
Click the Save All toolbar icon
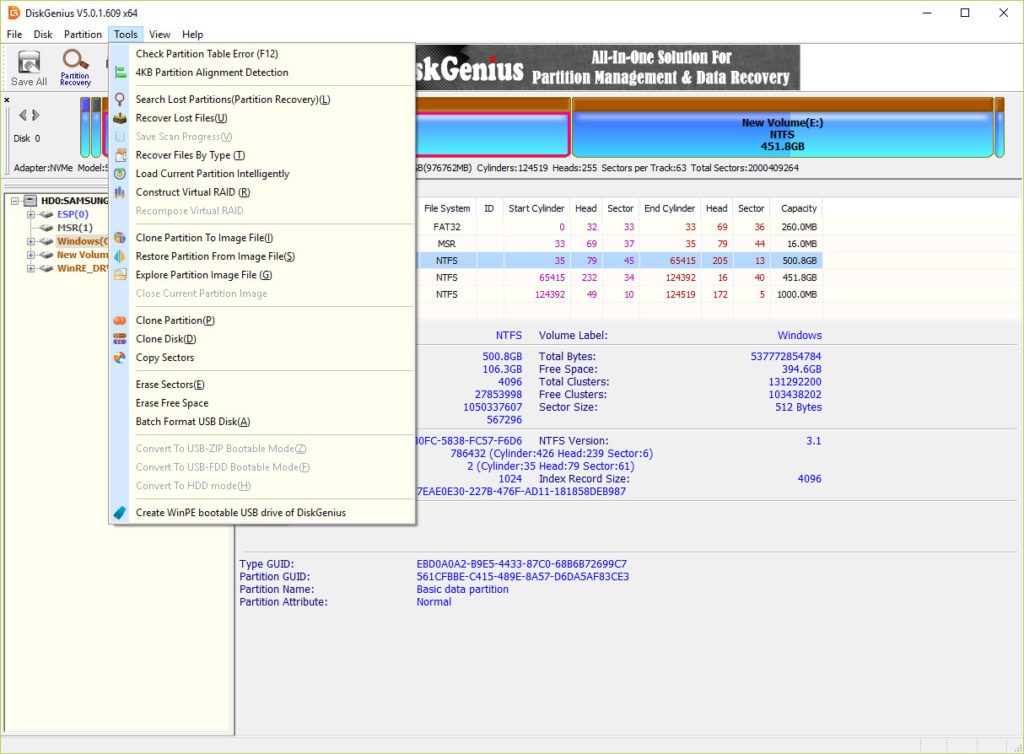(29, 68)
